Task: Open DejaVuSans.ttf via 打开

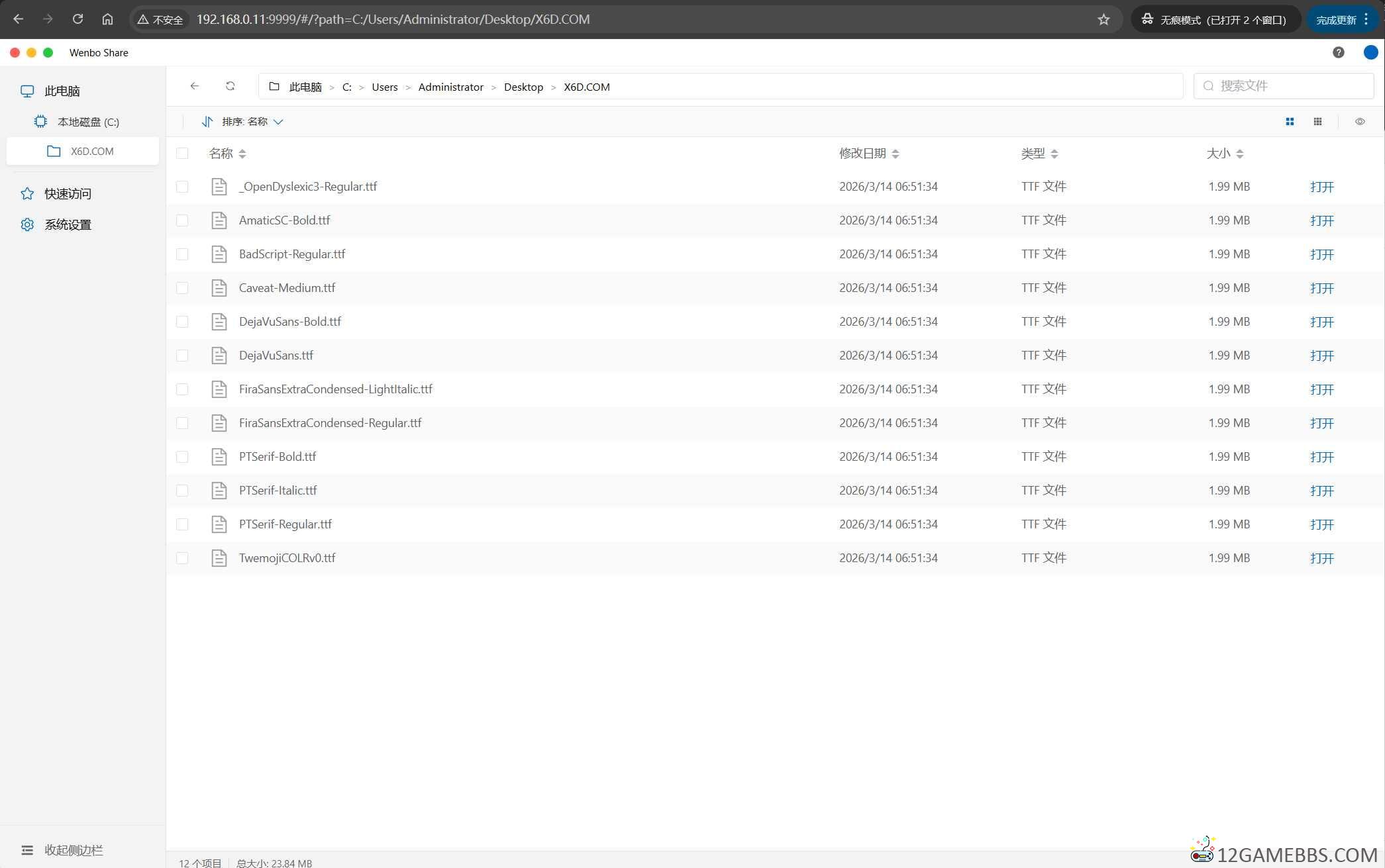Action: (1321, 356)
